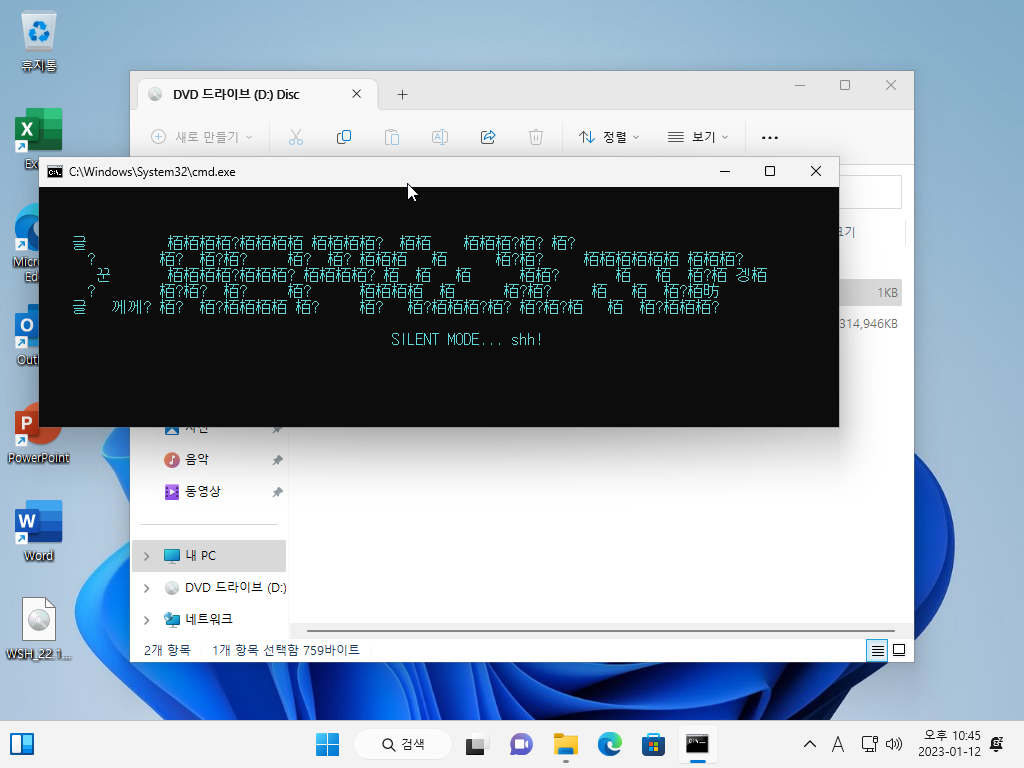Open the Widgets panel on the taskbar
This screenshot has height=768, width=1024.
tap(22, 744)
